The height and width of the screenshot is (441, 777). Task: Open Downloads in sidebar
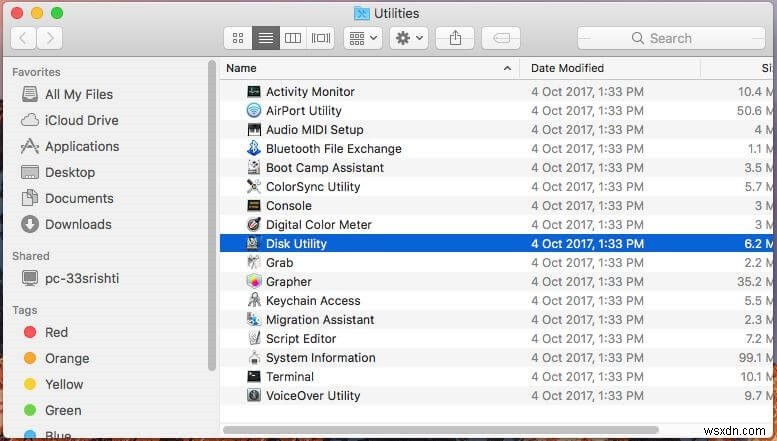click(66, 224)
